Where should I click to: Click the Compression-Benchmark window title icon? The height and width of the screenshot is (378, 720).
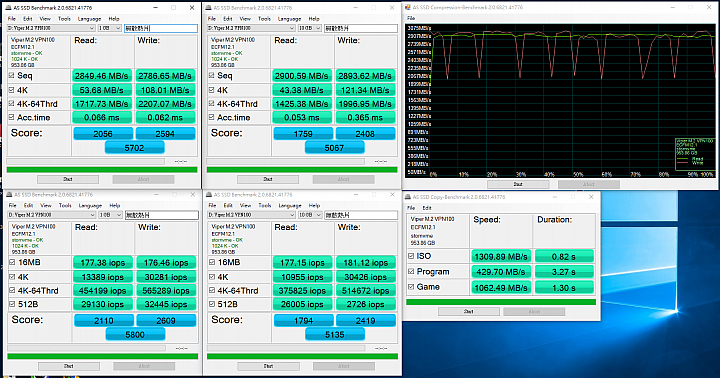408,7
